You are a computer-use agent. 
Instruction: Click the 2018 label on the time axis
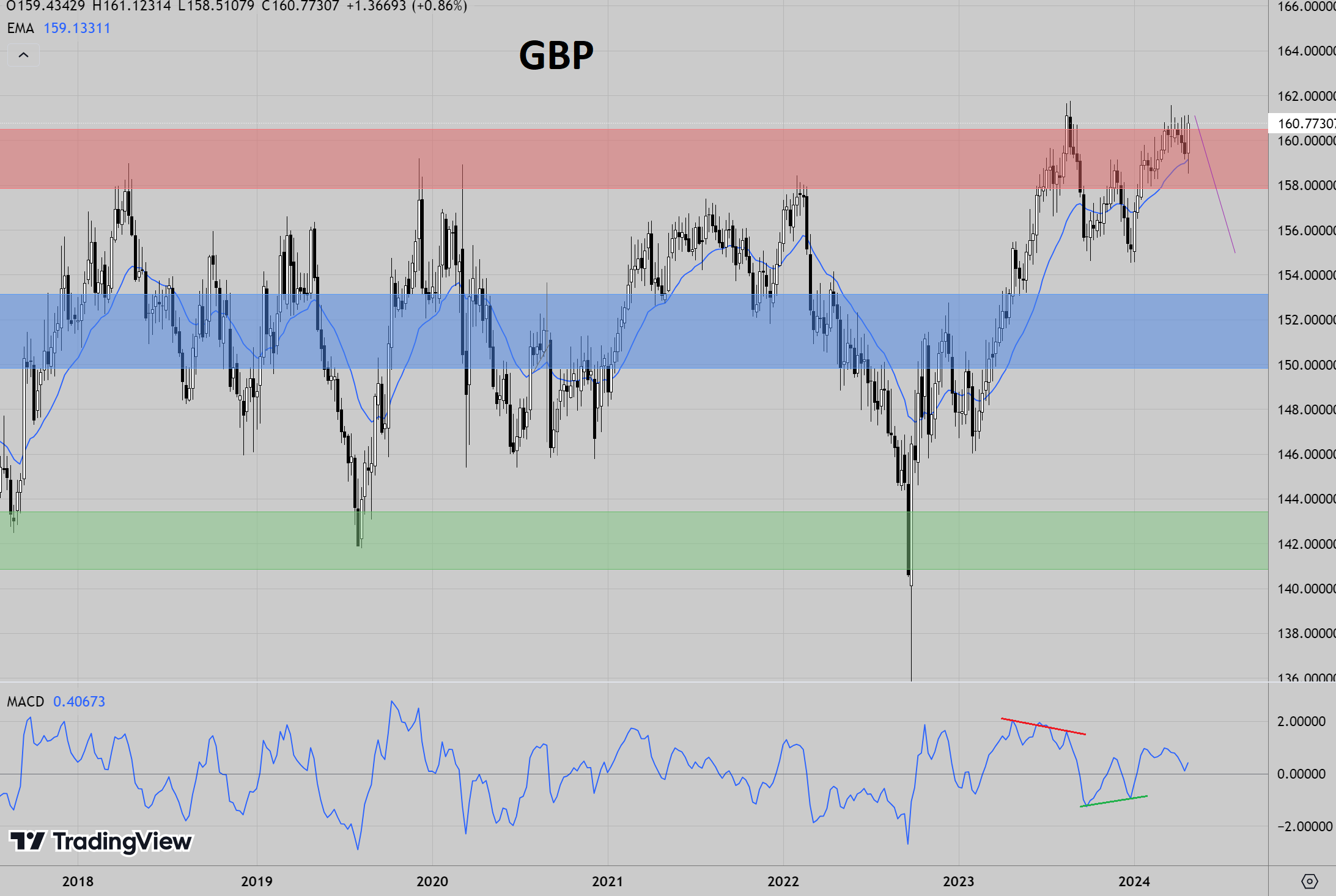pyautogui.click(x=78, y=881)
